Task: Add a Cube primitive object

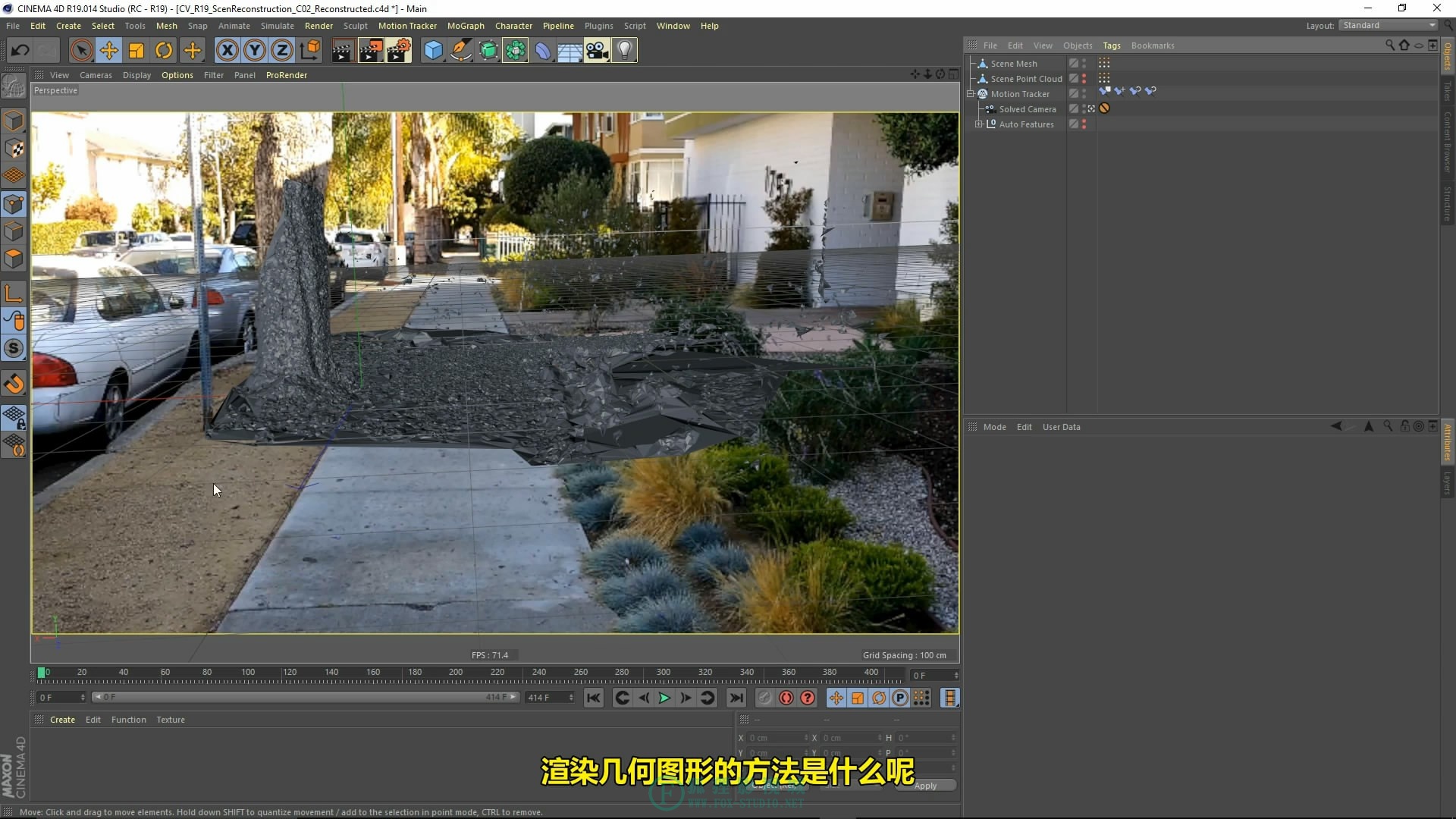Action: 433,51
